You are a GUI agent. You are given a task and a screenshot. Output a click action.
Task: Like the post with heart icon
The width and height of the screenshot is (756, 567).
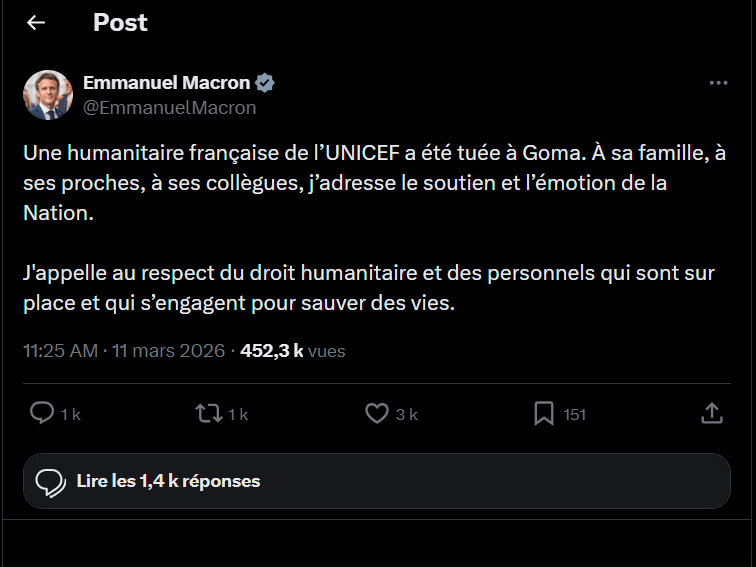[x=376, y=413]
